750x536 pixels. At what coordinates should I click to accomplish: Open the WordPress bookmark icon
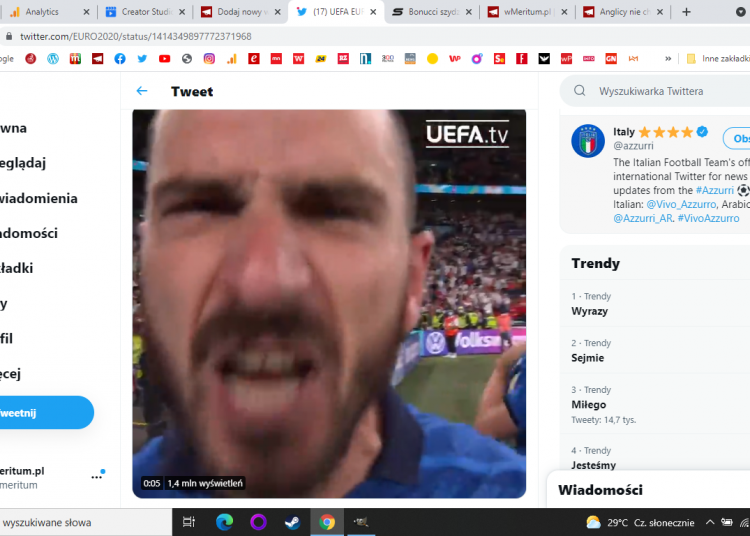coord(53,59)
